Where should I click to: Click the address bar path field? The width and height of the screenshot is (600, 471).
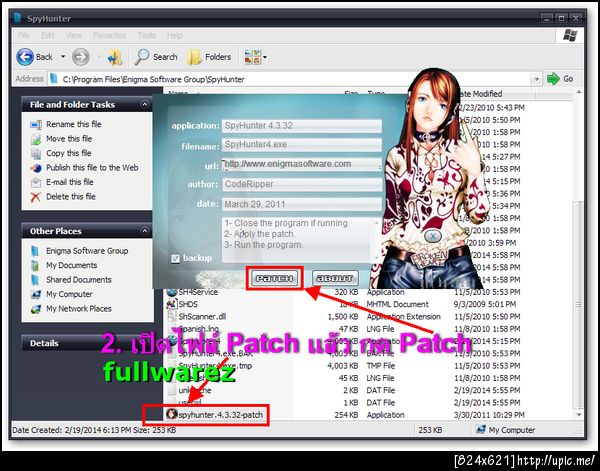(x=291, y=79)
